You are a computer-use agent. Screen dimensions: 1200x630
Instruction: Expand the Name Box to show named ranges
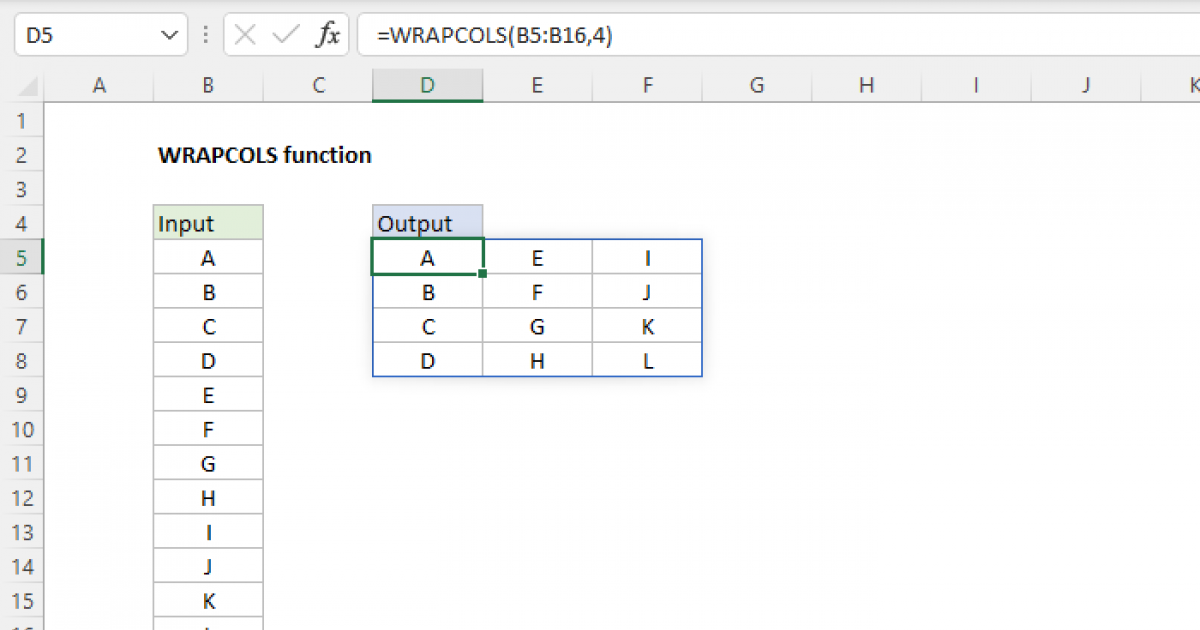[x=168, y=34]
